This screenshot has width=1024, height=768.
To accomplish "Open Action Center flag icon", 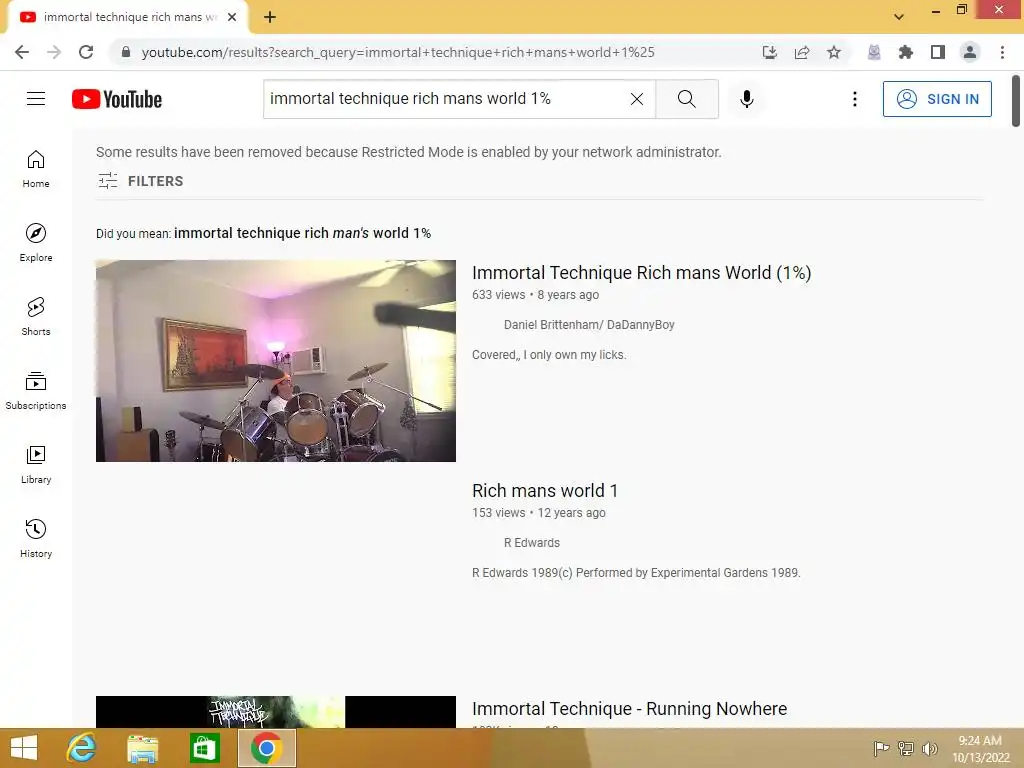I will tap(881, 748).
